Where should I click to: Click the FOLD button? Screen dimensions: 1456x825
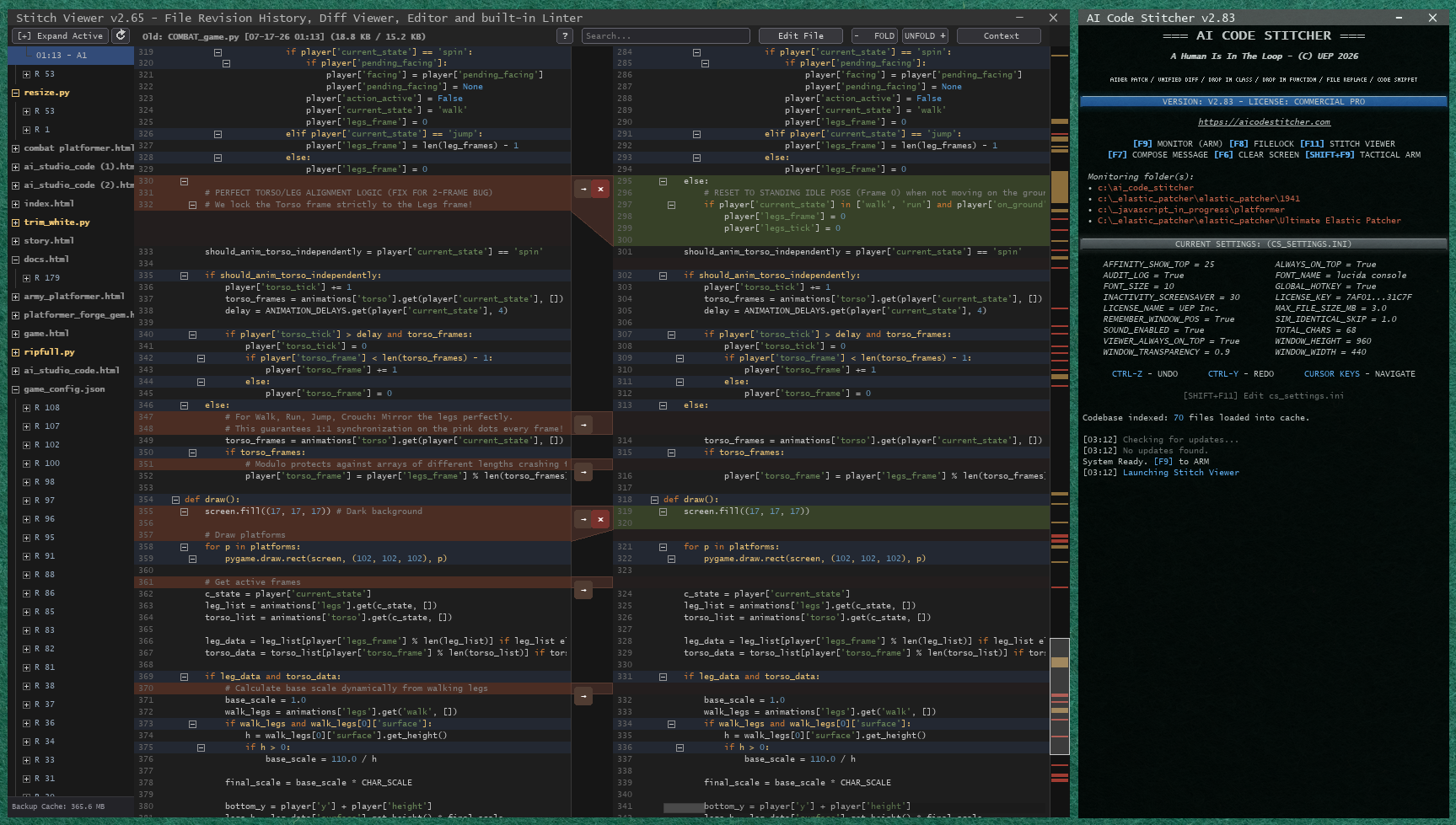[x=874, y=35]
